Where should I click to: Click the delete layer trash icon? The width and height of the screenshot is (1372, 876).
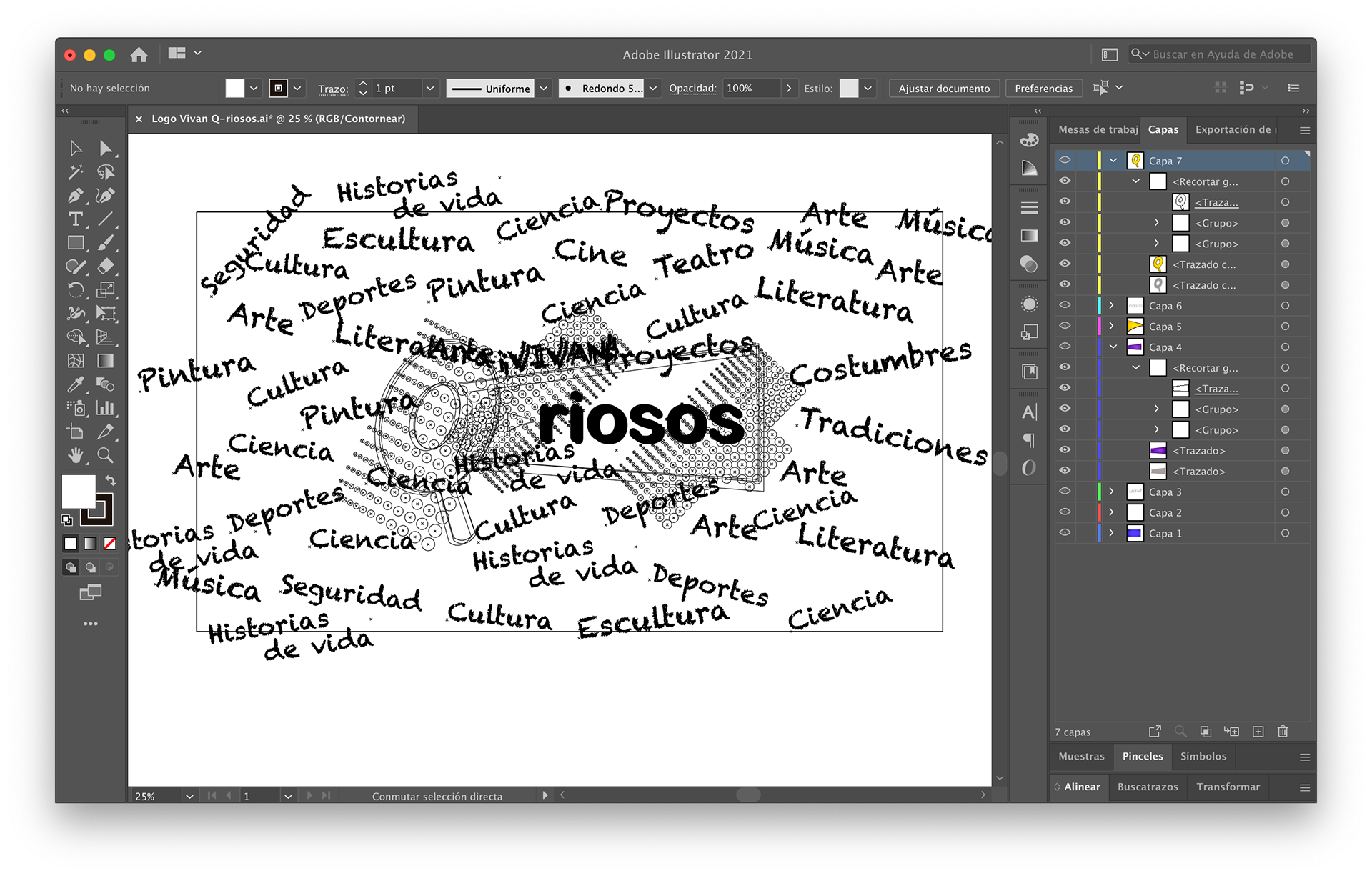(1283, 731)
